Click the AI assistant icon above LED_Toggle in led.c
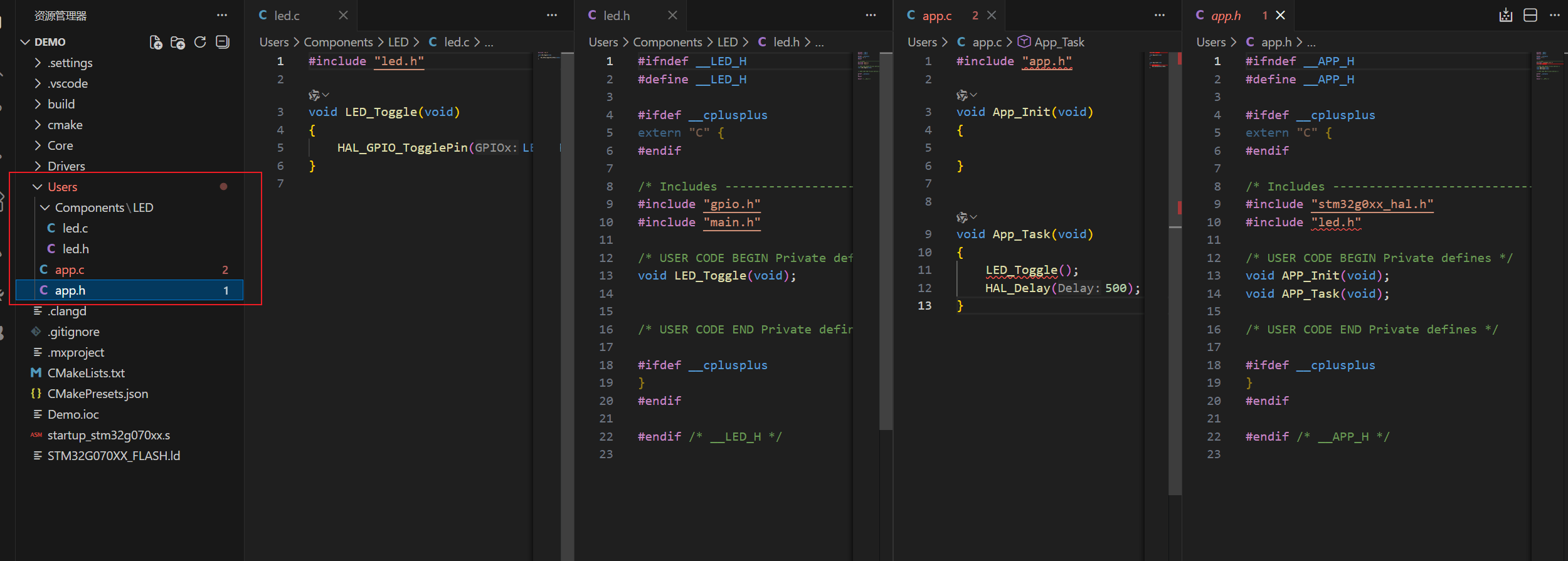The height and width of the screenshot is (561, 1568). tap(314, 95)
